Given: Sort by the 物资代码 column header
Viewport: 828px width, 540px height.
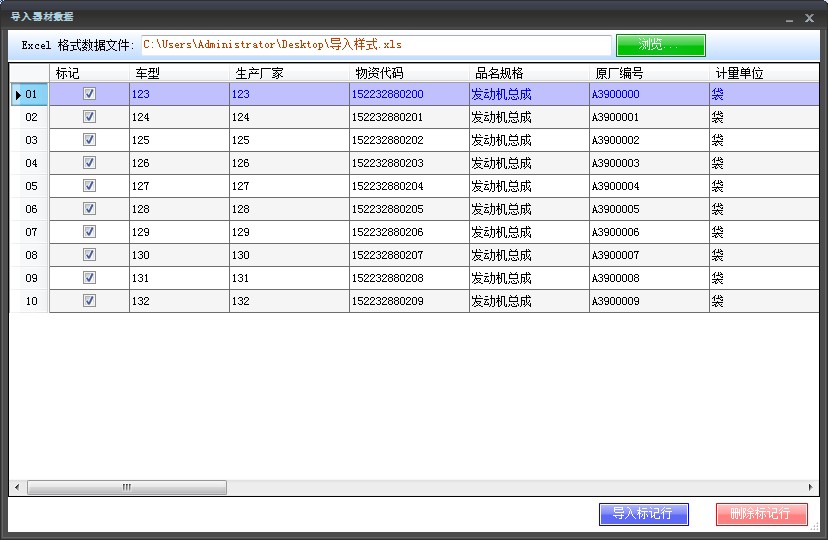Looking at the screenshot, I should point(409,73).
